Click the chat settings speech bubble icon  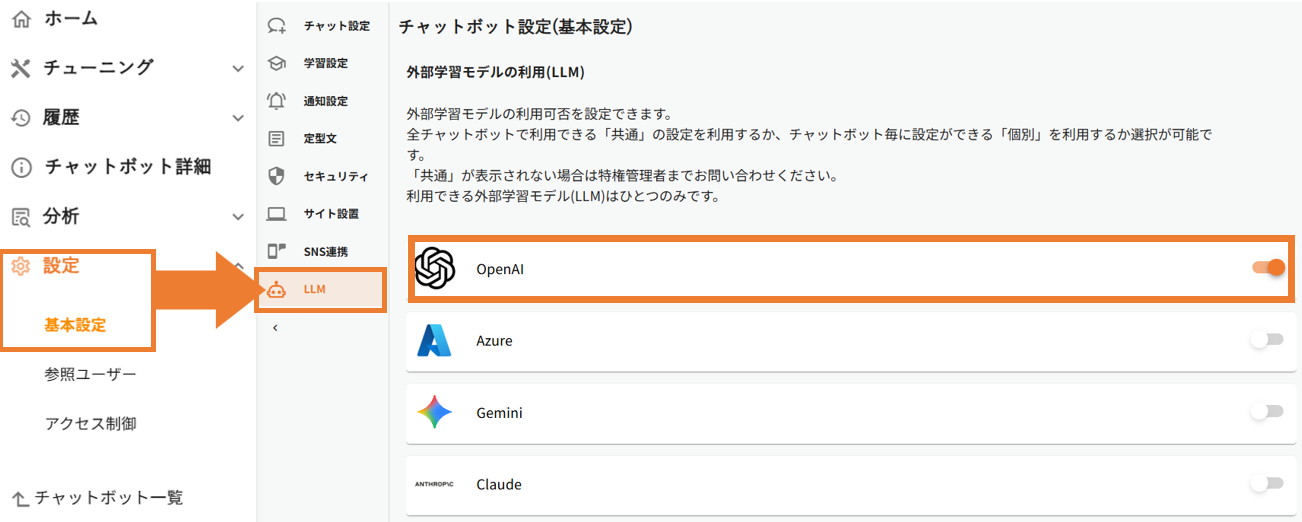pos(277,26)
